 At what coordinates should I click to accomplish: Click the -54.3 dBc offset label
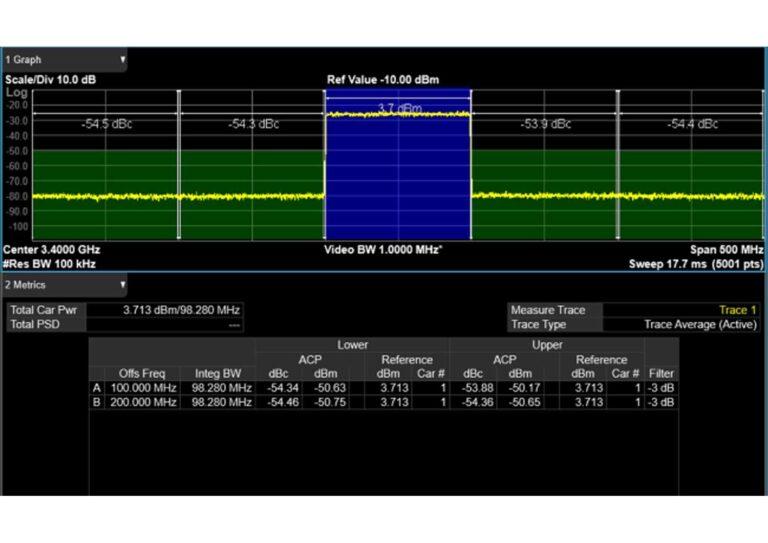coord(253,124)
